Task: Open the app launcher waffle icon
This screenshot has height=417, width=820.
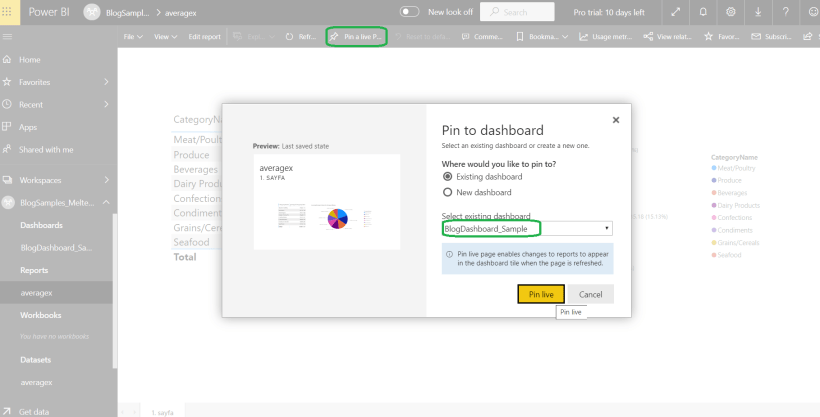Action: coord(9,12)
